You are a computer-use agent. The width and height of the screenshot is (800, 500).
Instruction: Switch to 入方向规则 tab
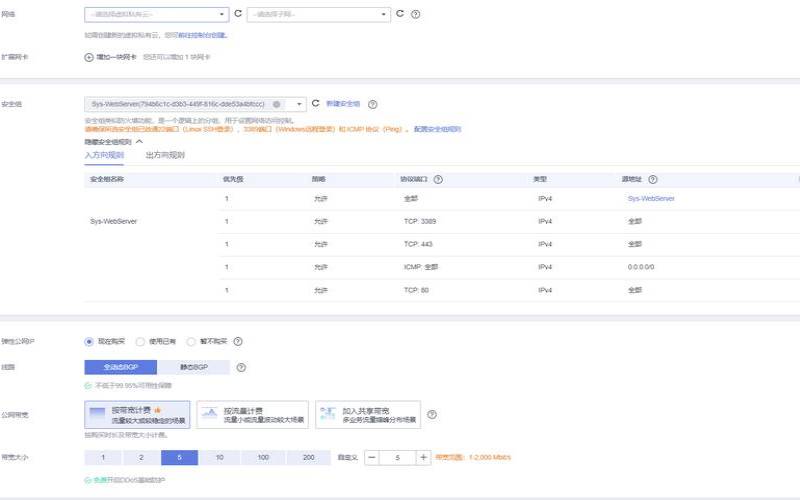click(x=104, y=155)
